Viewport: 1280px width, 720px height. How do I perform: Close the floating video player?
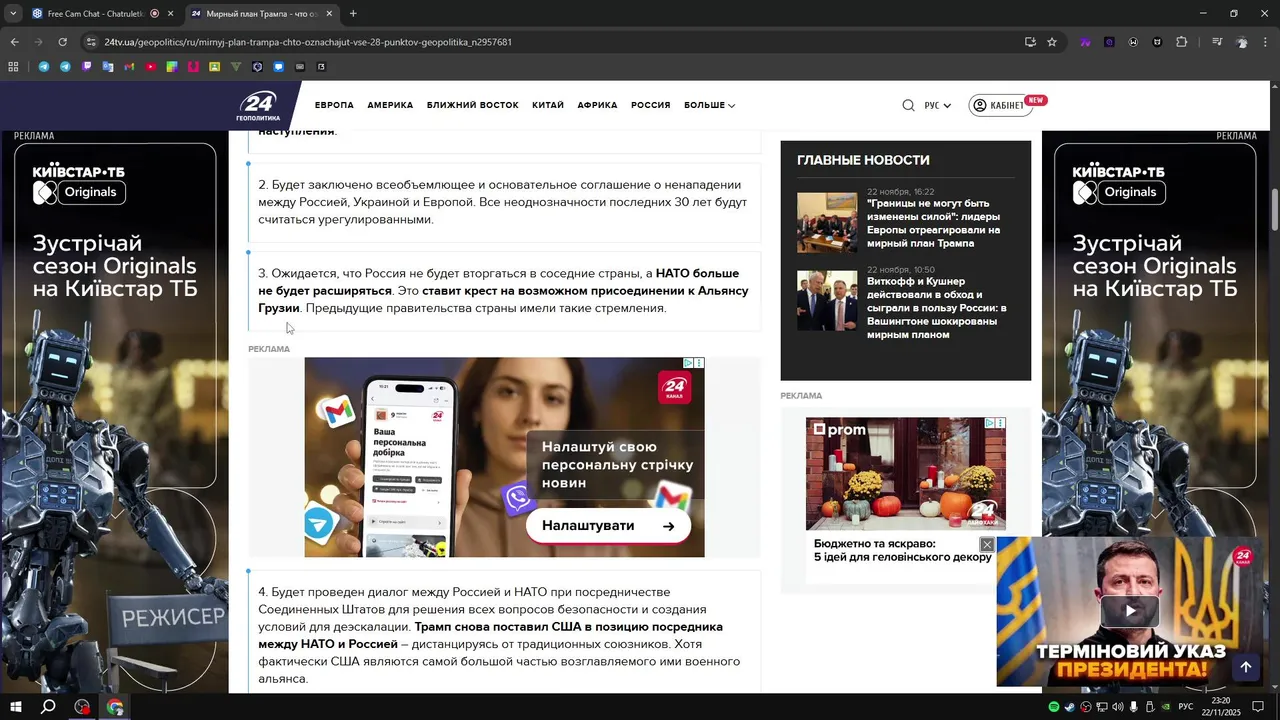point(987,545)
